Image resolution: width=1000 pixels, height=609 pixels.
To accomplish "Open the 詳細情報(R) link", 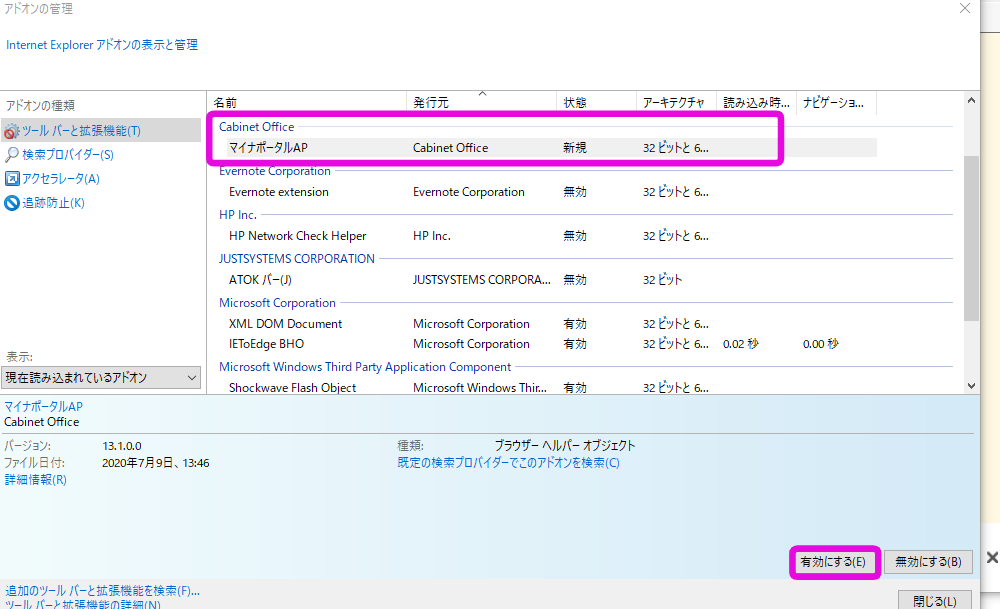I will [36, 480].
